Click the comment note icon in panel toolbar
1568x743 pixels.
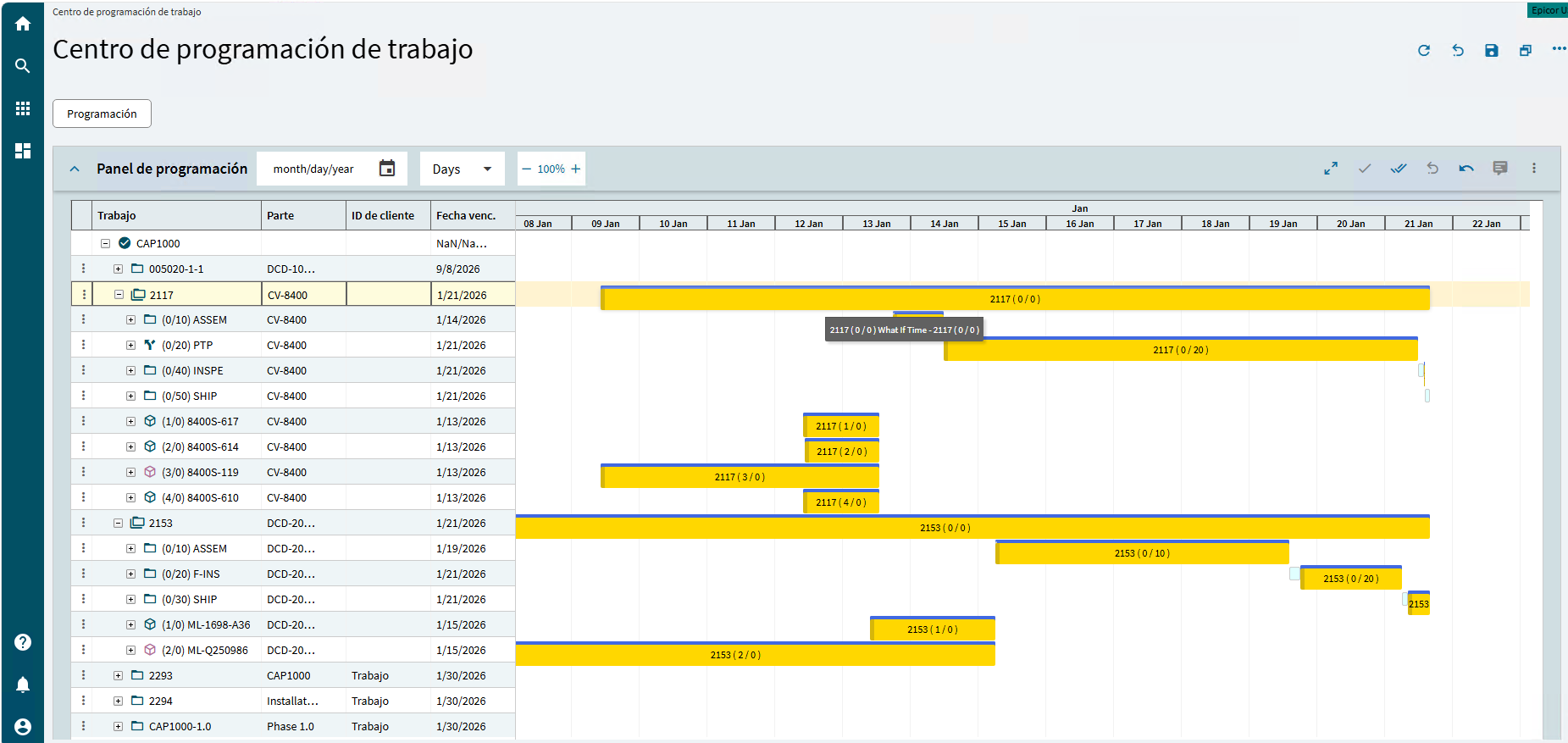[x=1500, y=169]
